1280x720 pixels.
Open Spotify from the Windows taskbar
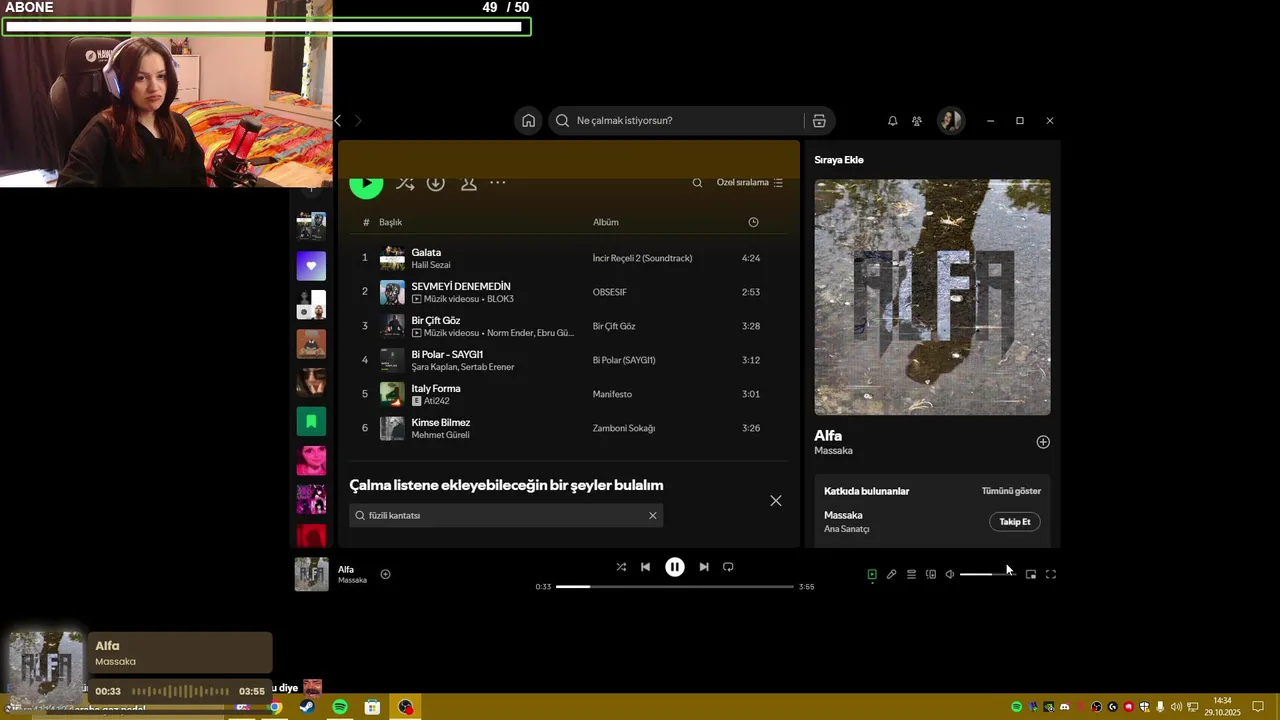[339, 707]
